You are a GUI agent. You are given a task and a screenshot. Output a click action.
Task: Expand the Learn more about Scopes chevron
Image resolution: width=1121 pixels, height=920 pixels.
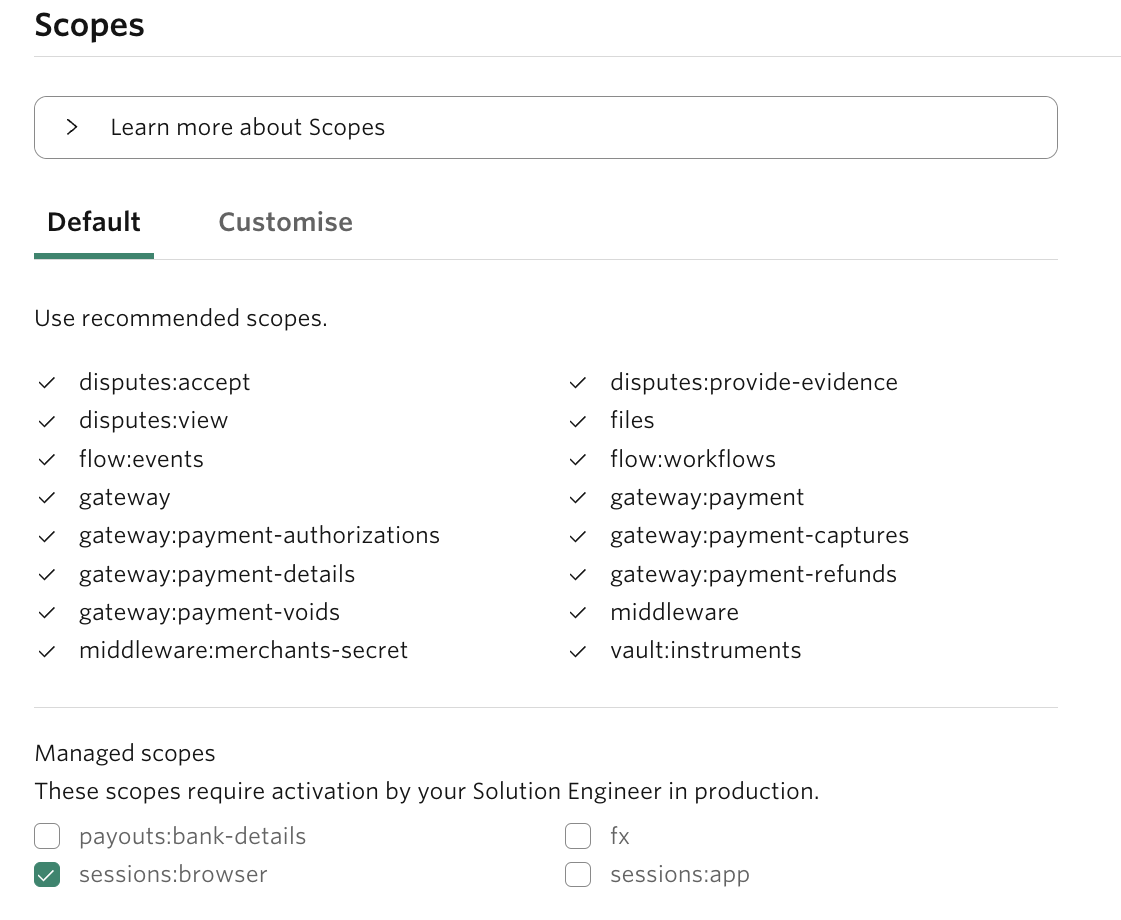click(x=72, y=127)
